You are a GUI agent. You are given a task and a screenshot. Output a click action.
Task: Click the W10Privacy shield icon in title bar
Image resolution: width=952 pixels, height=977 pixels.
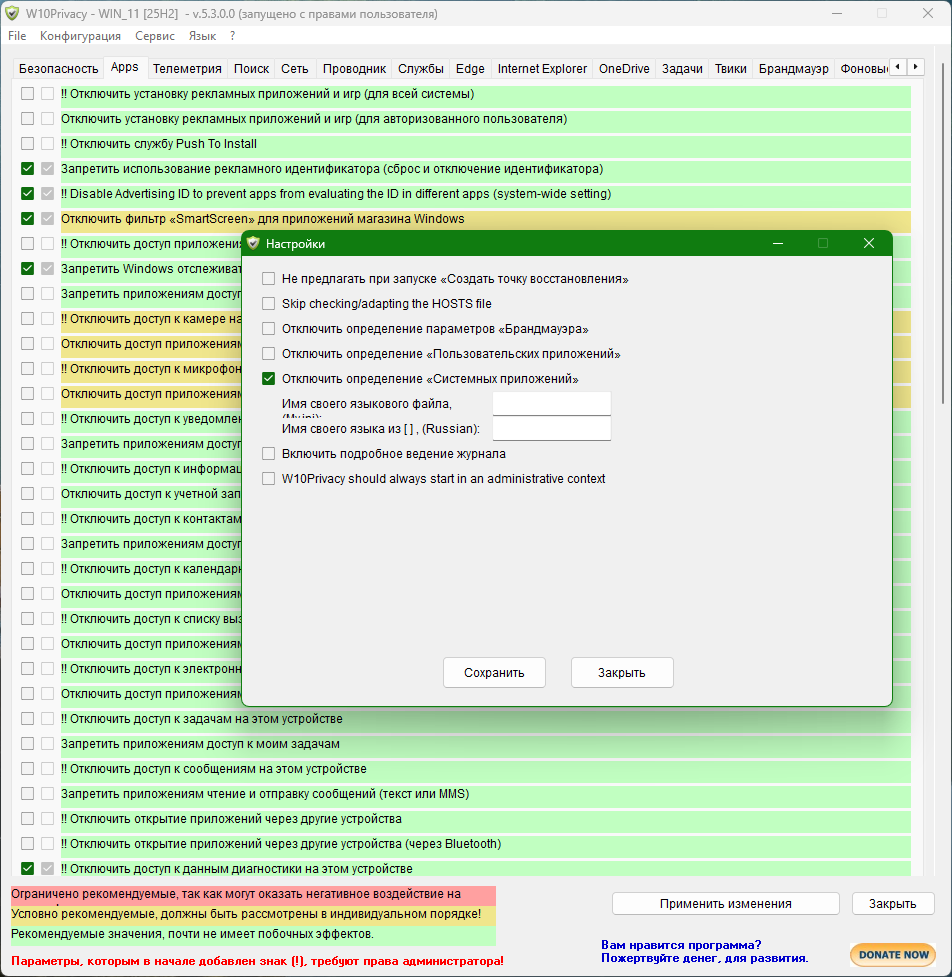click(x=13, y=14)
